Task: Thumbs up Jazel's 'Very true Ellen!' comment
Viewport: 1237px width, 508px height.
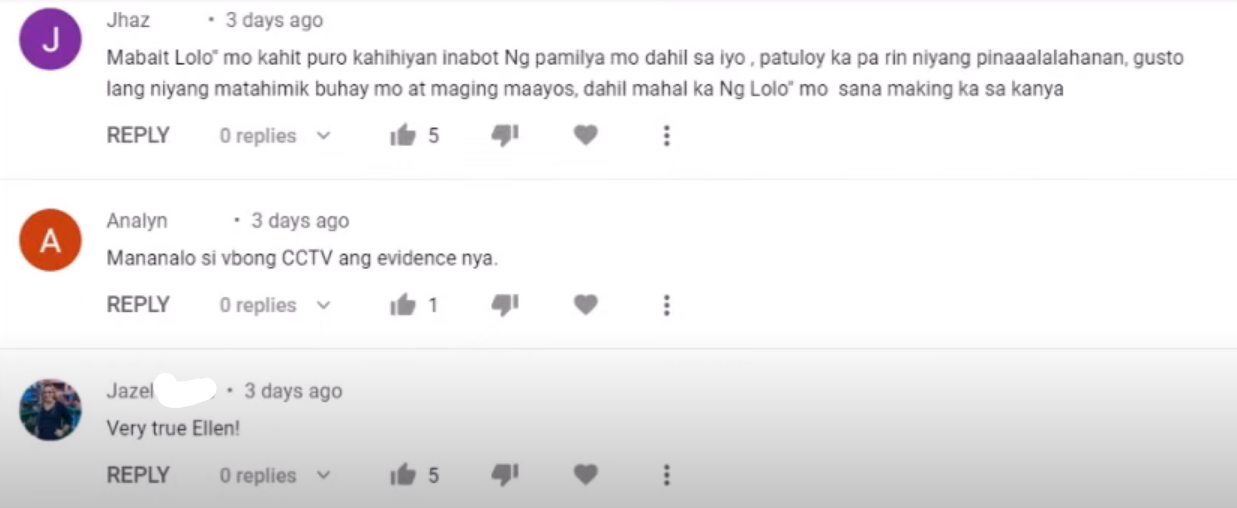Action: 403,475
